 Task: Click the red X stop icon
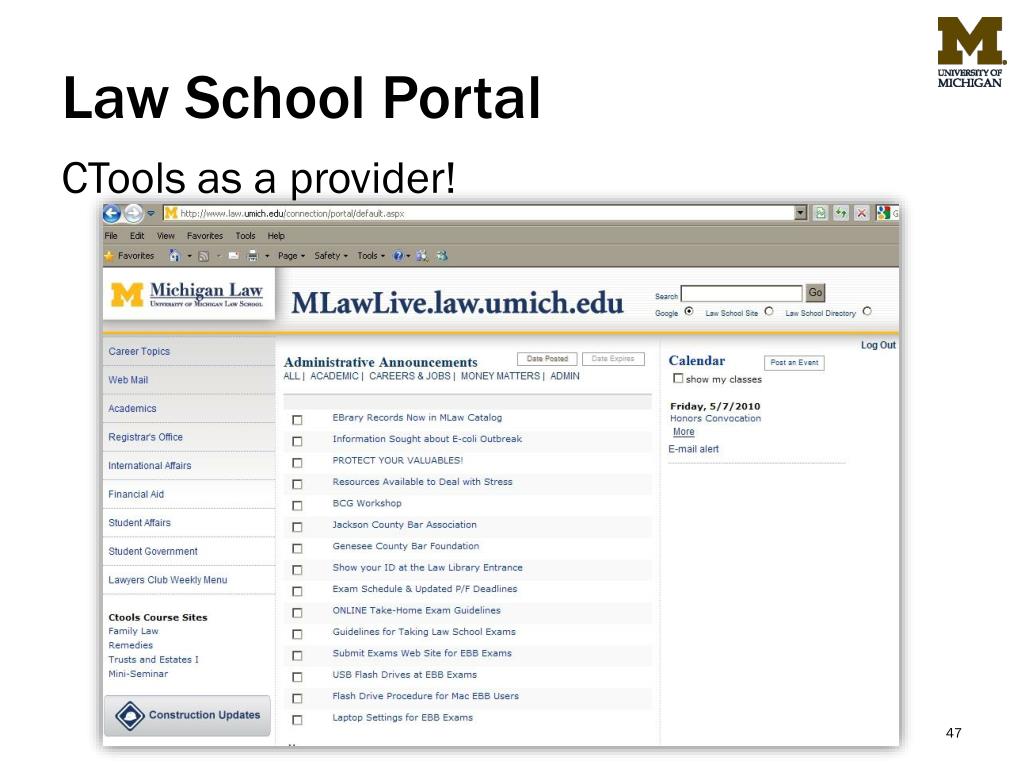click(x=862, y=214)
